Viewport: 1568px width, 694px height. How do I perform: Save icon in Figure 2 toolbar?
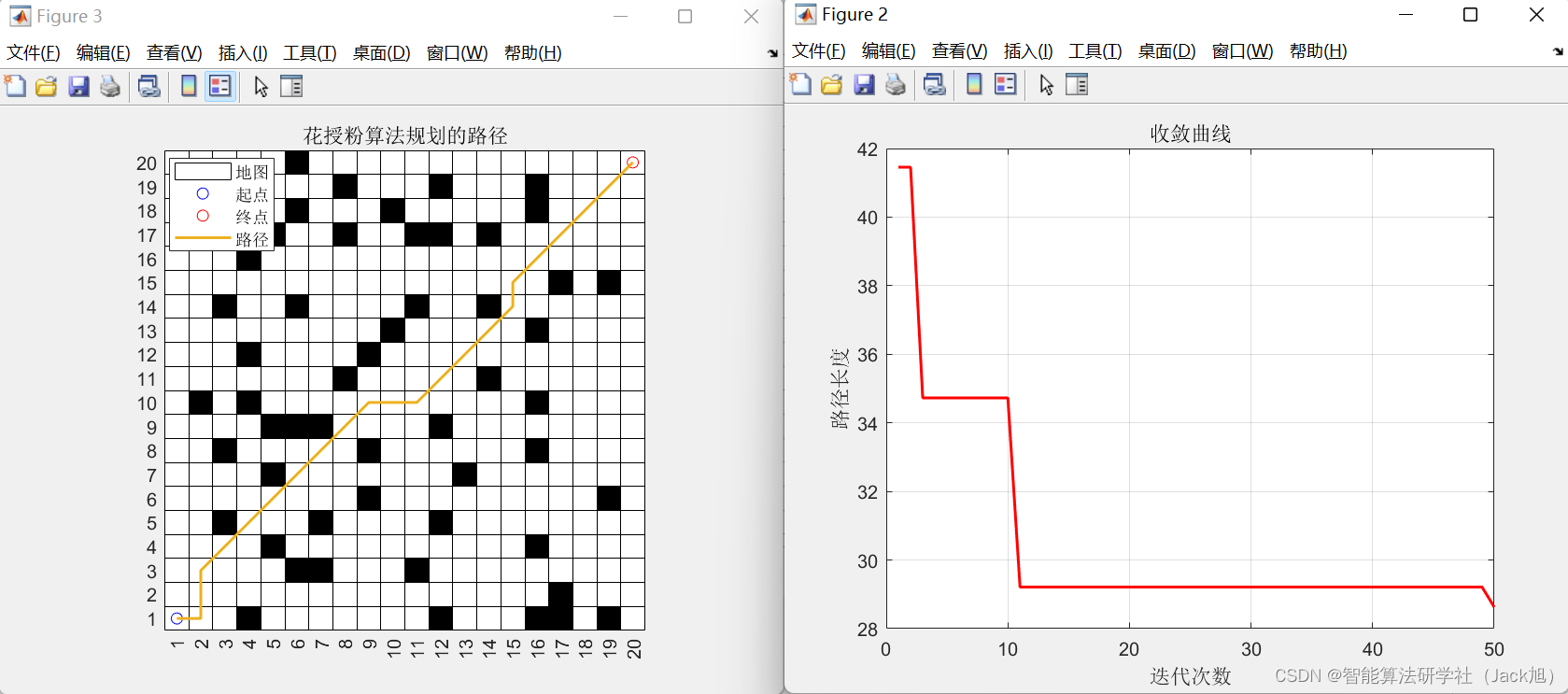[864, 84]
